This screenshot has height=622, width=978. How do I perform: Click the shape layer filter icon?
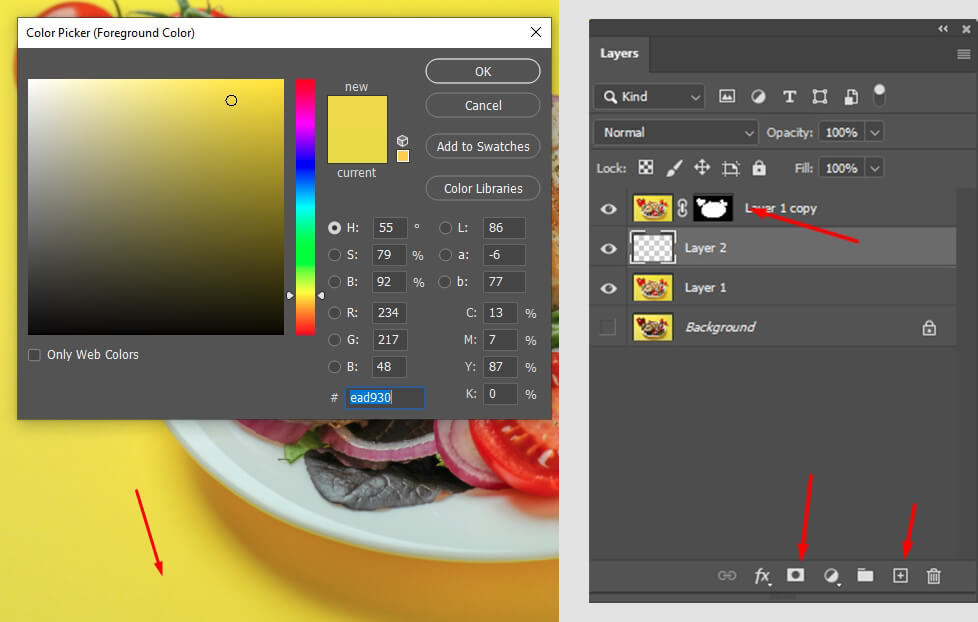click(x=820, y=97)
